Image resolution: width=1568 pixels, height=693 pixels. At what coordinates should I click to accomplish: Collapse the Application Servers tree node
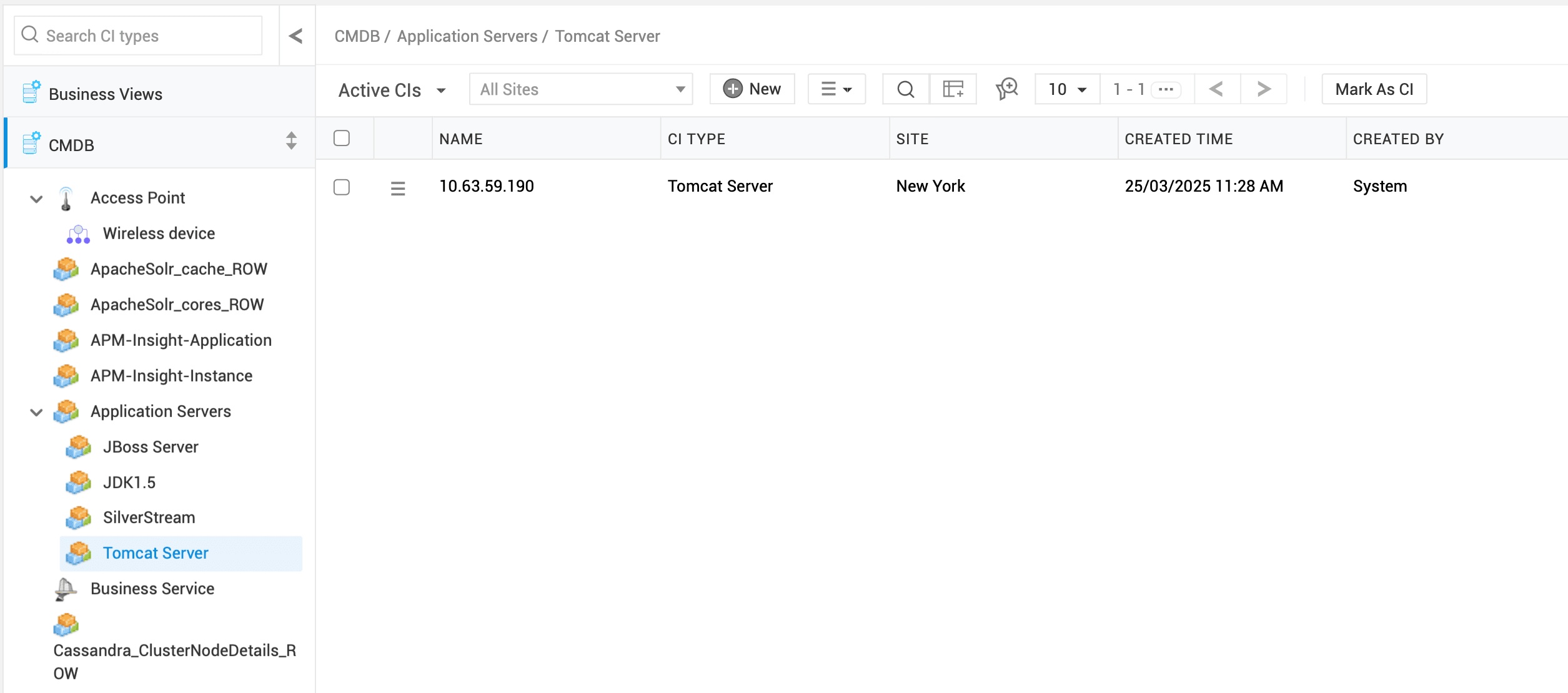click(x=37, y=412)
